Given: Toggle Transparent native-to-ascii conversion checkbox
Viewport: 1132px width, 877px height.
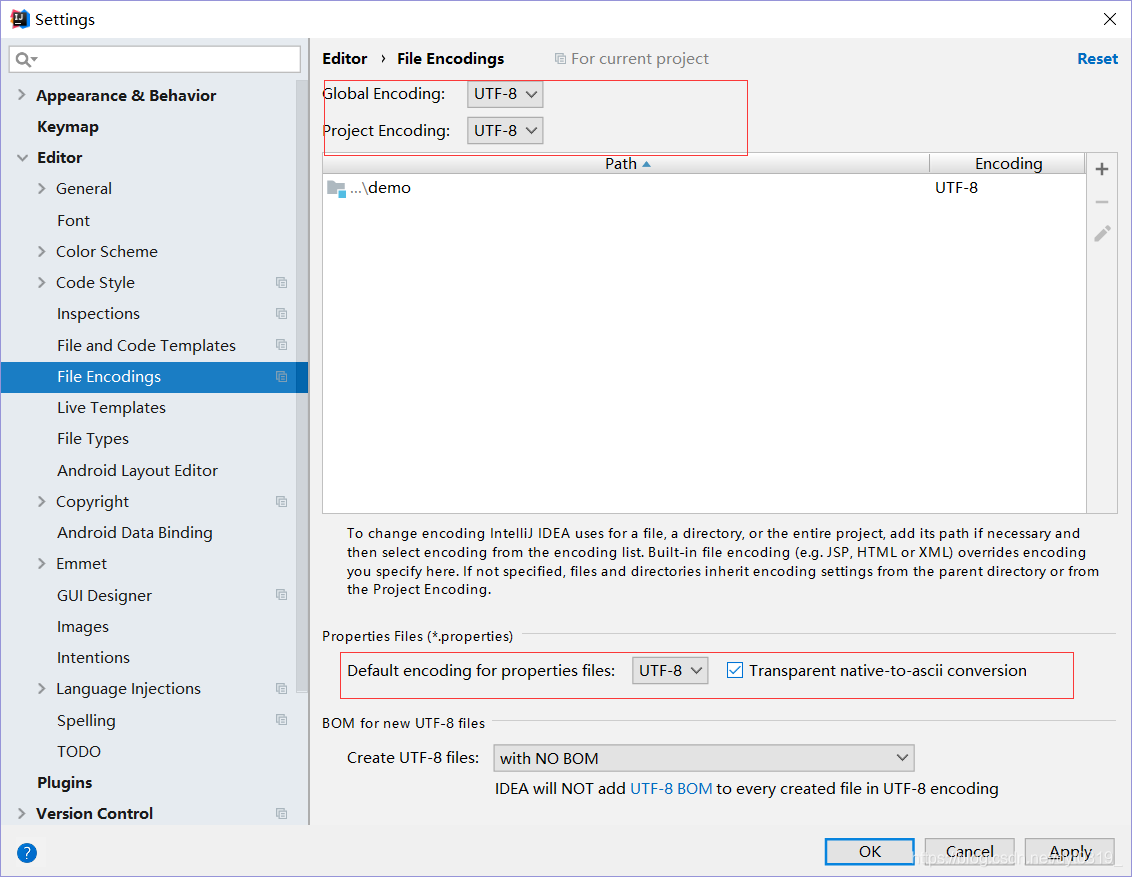Looking at the screenshot, I should 735,671.
